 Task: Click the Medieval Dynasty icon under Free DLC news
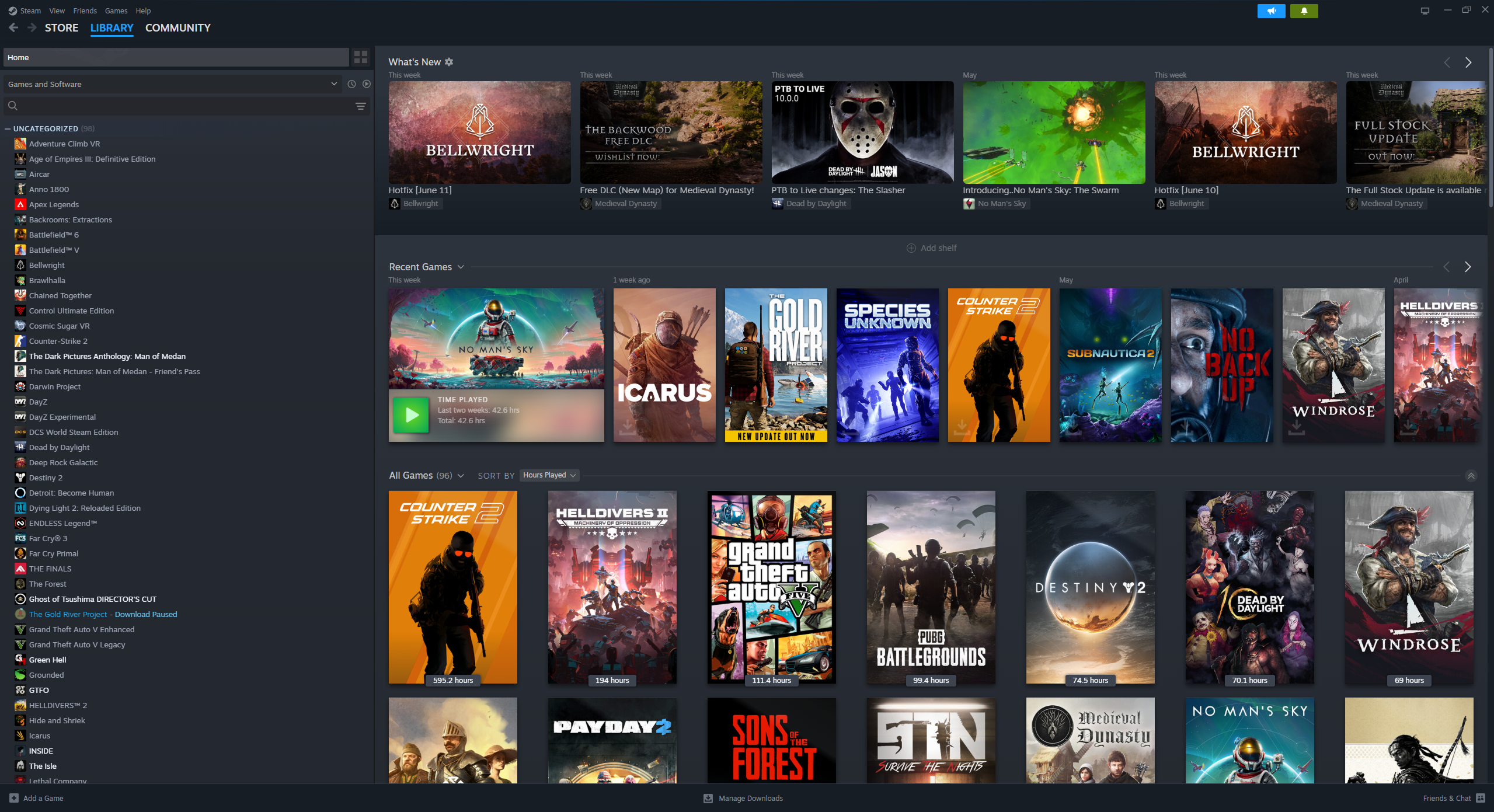click(586, 203)
